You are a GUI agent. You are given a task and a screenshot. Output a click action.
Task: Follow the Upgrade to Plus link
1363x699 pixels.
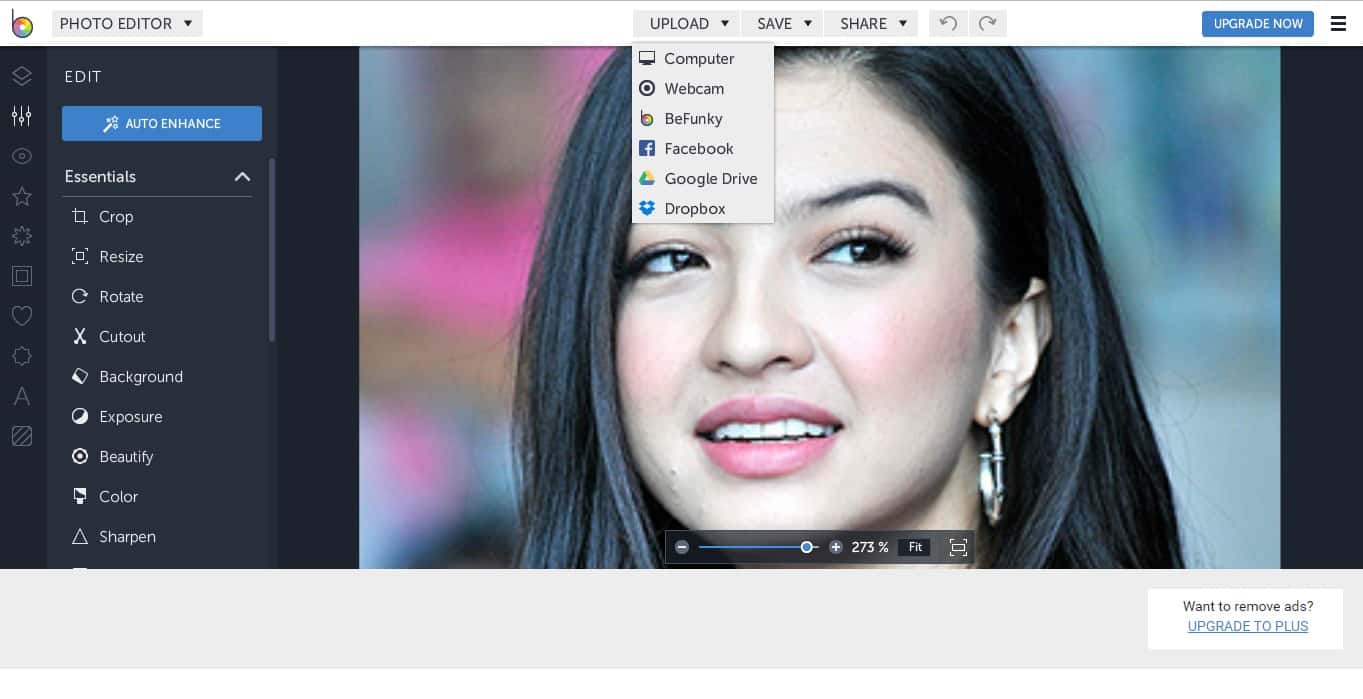pyautogui.click(x=1248, y=626)
